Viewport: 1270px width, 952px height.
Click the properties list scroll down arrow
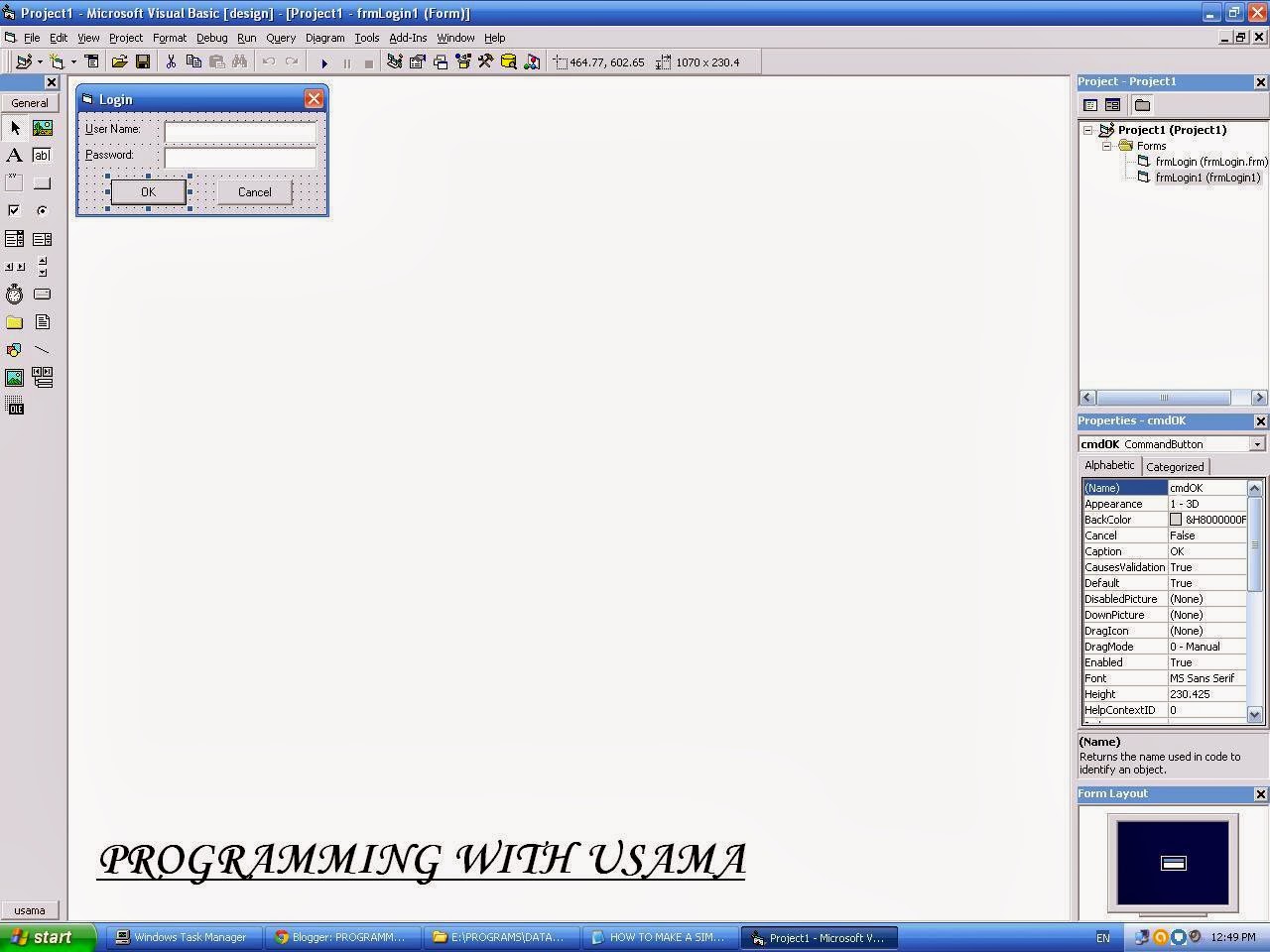[x=1255, y=714]
